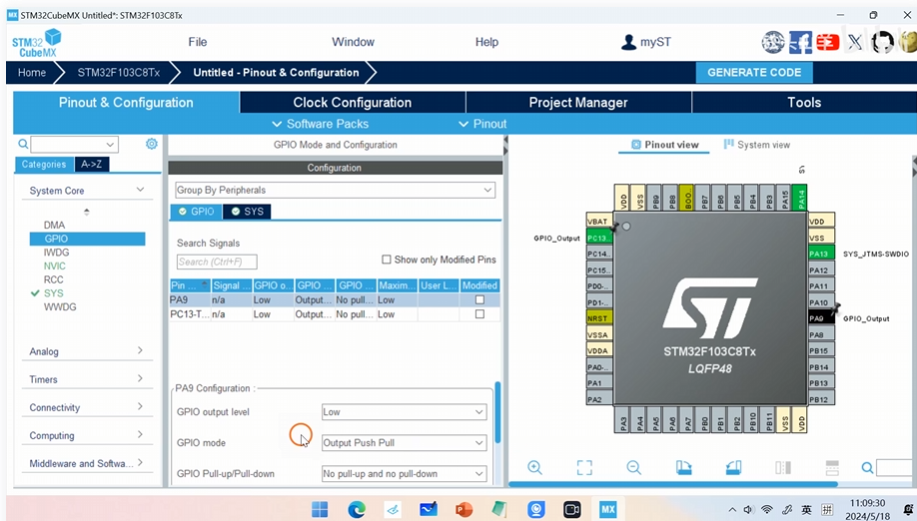This screenshot has height=521, width=917.
Task: Open the X (Twitter) icon
Action: click(855, 42)
